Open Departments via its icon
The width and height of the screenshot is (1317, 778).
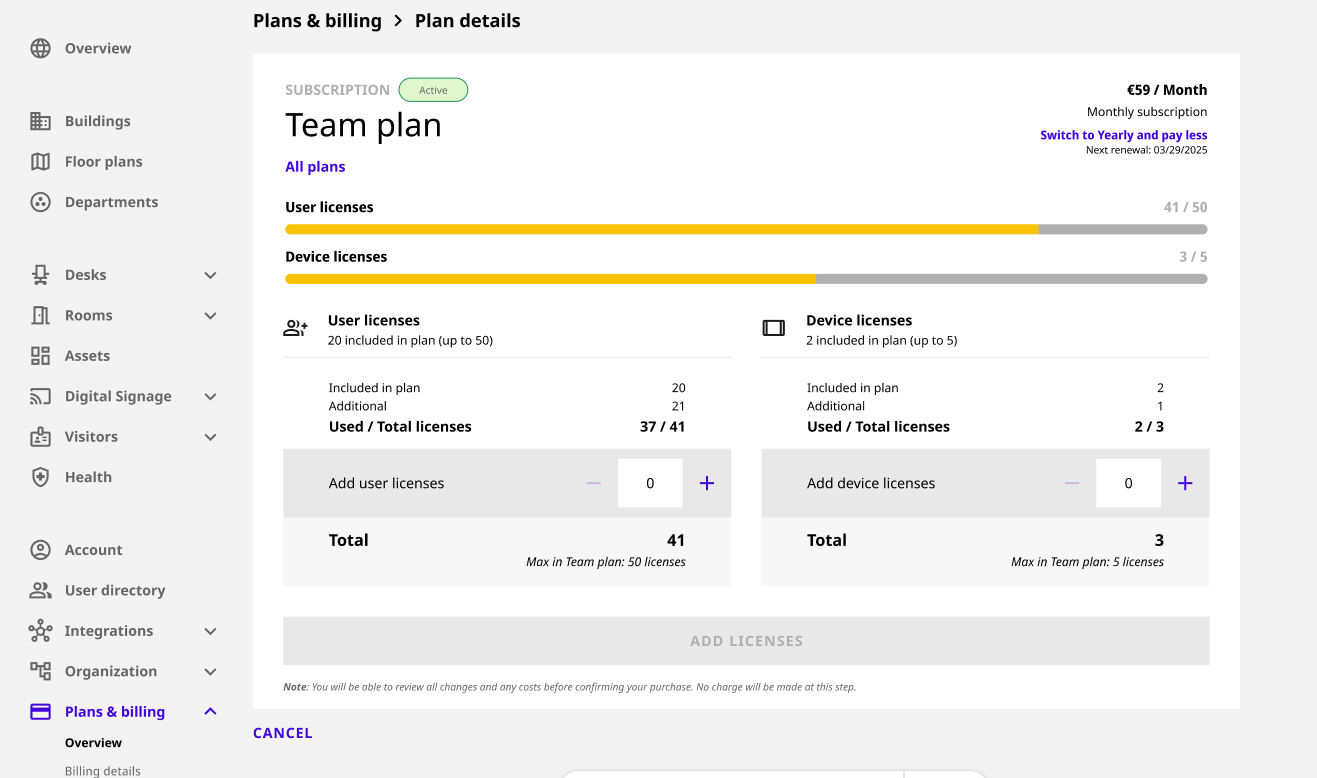(40, 202)
